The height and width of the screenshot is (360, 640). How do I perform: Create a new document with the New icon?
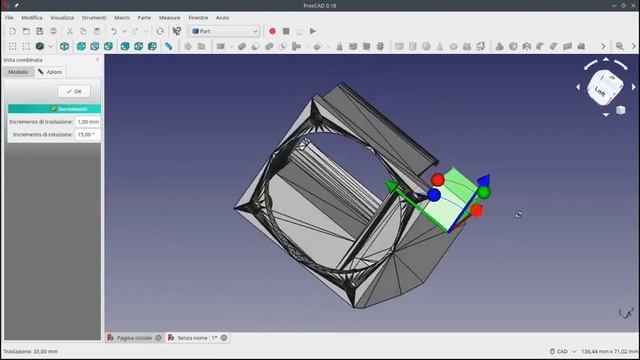12,31
